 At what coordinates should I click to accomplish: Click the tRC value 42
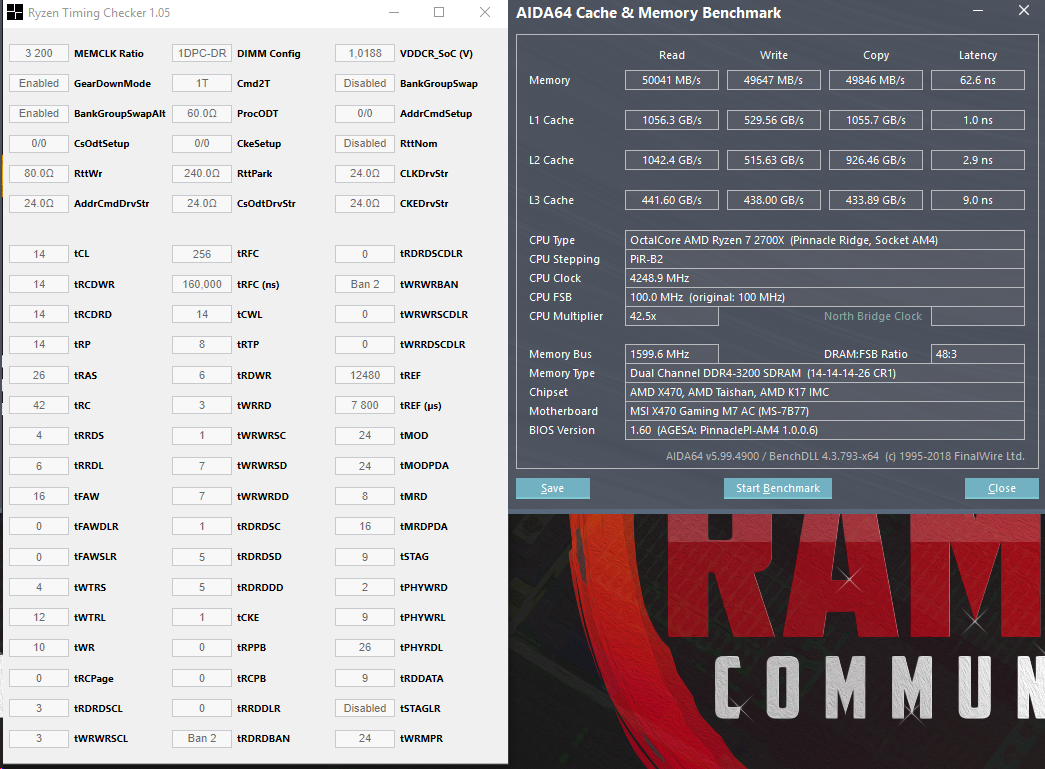(x=39, y=405)
